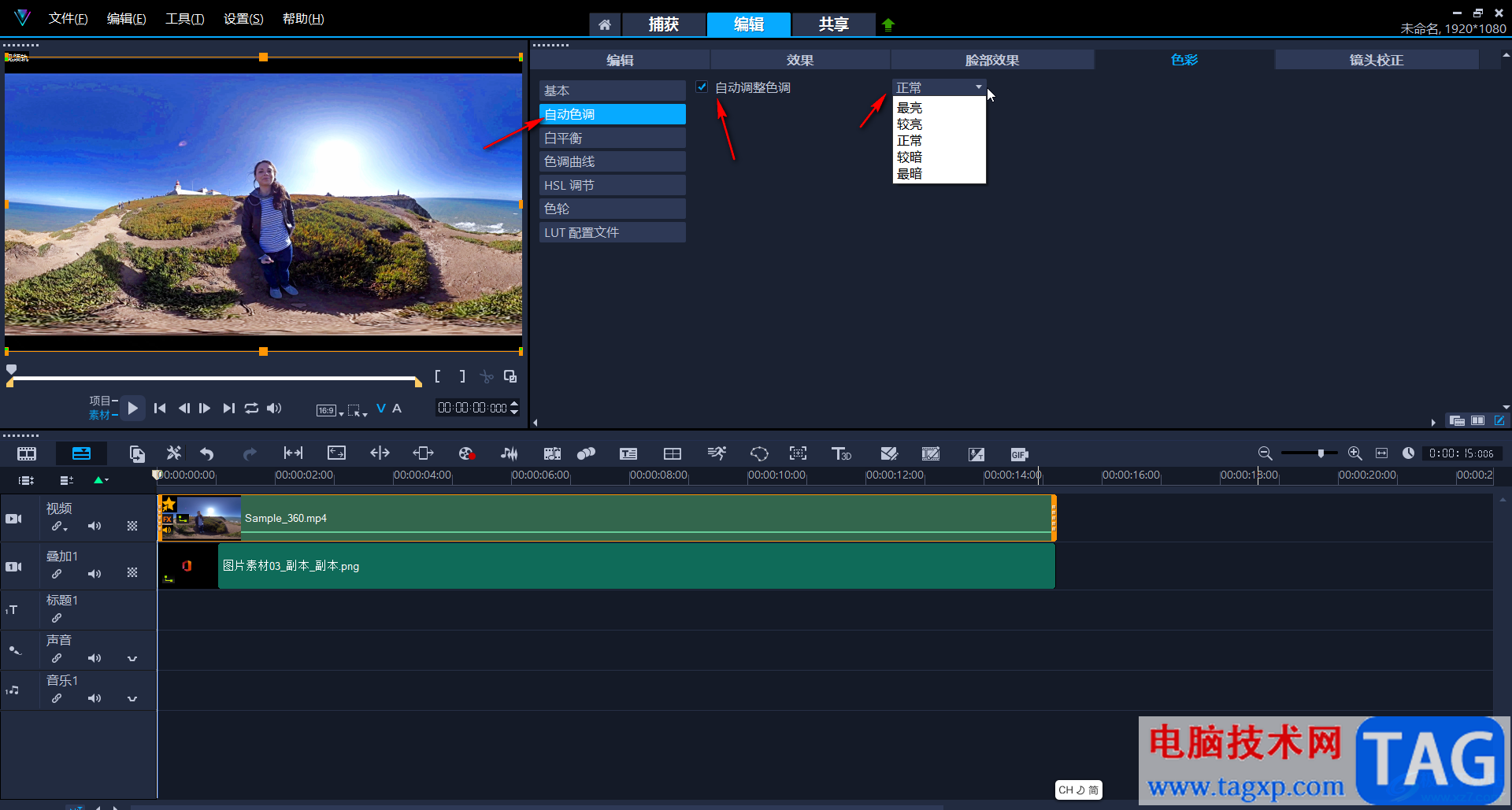Viewport: 1512px width, 810px height.
Task: Select HSL 调节 option
Action: (x=612, y=185)
